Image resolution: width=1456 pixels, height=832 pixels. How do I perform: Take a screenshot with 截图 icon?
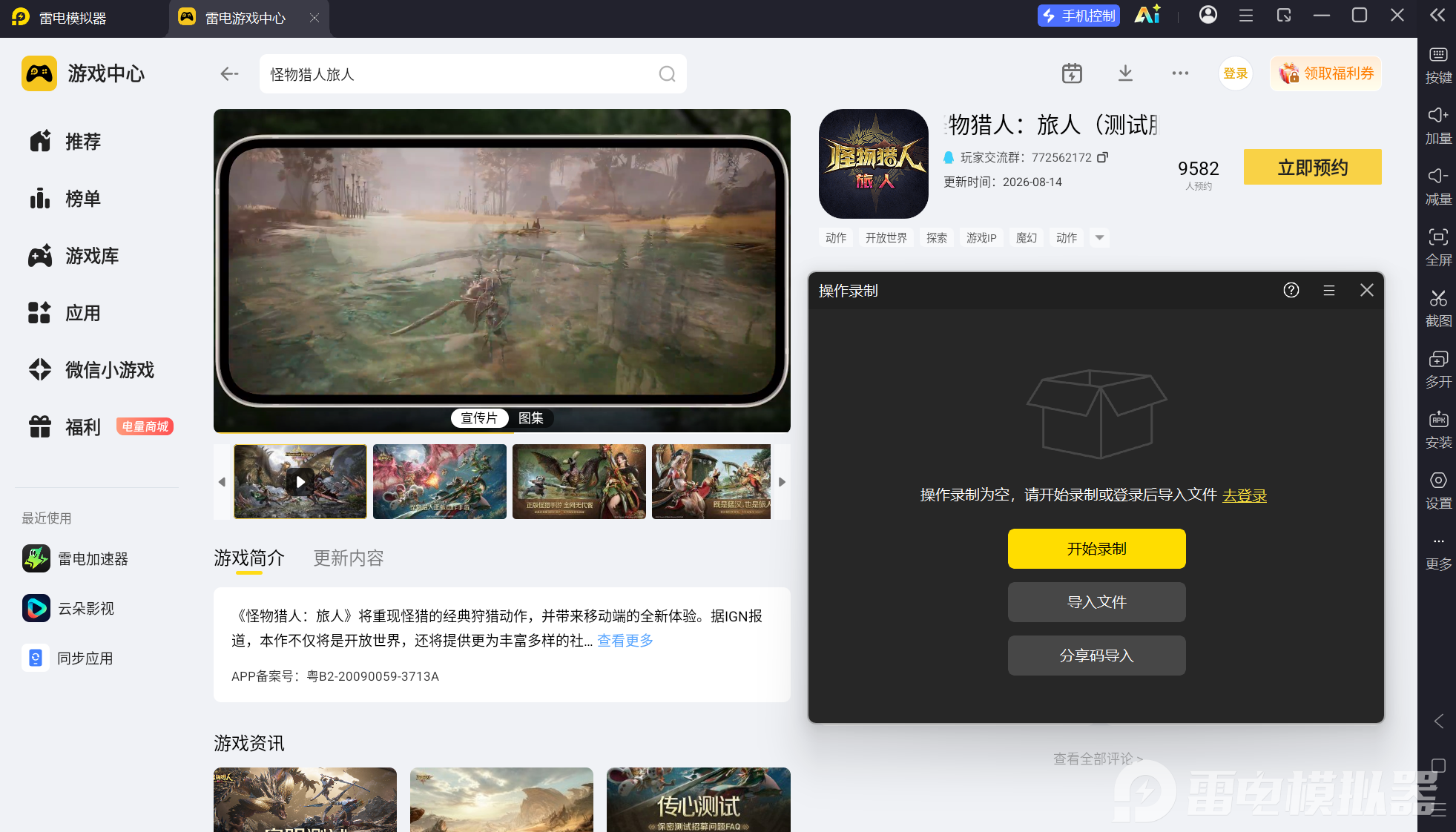(1438, 308)
